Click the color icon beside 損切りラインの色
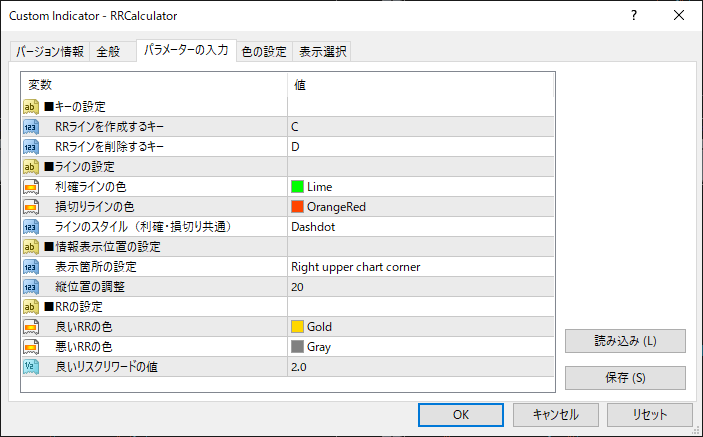 (x=30, y=207)
